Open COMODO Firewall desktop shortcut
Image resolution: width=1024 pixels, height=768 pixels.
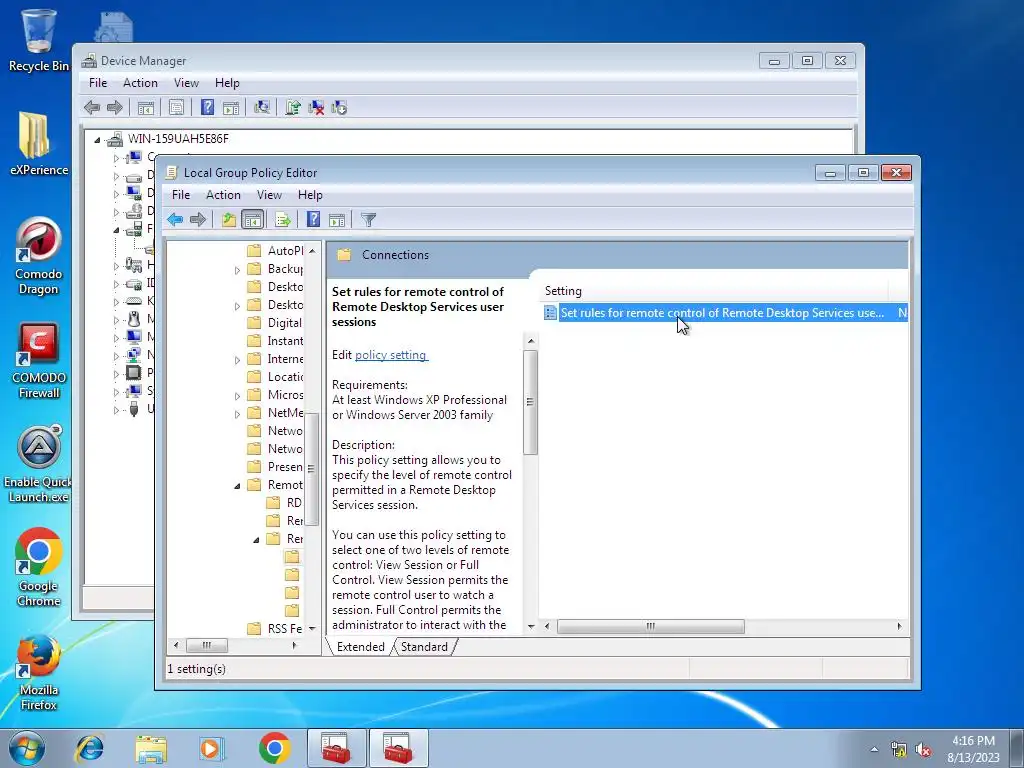tap(39, 360)
